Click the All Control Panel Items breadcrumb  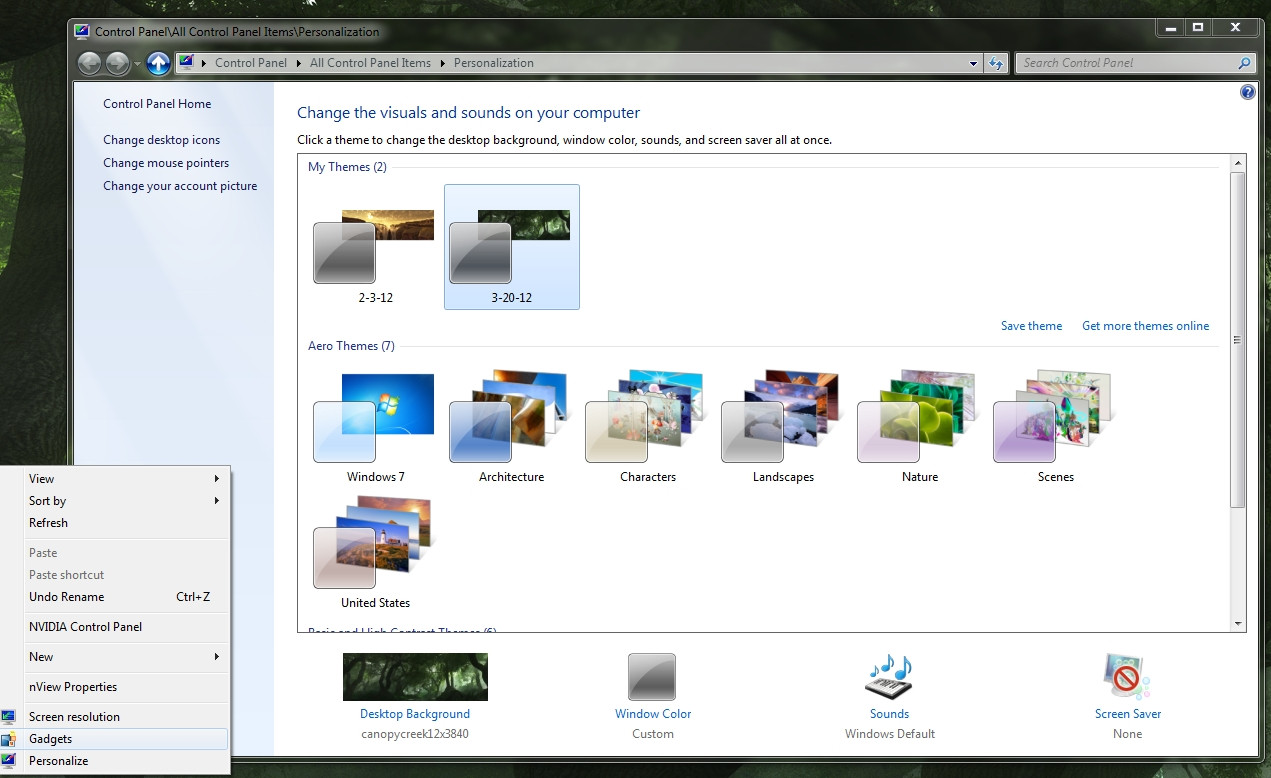coord(370,63)
